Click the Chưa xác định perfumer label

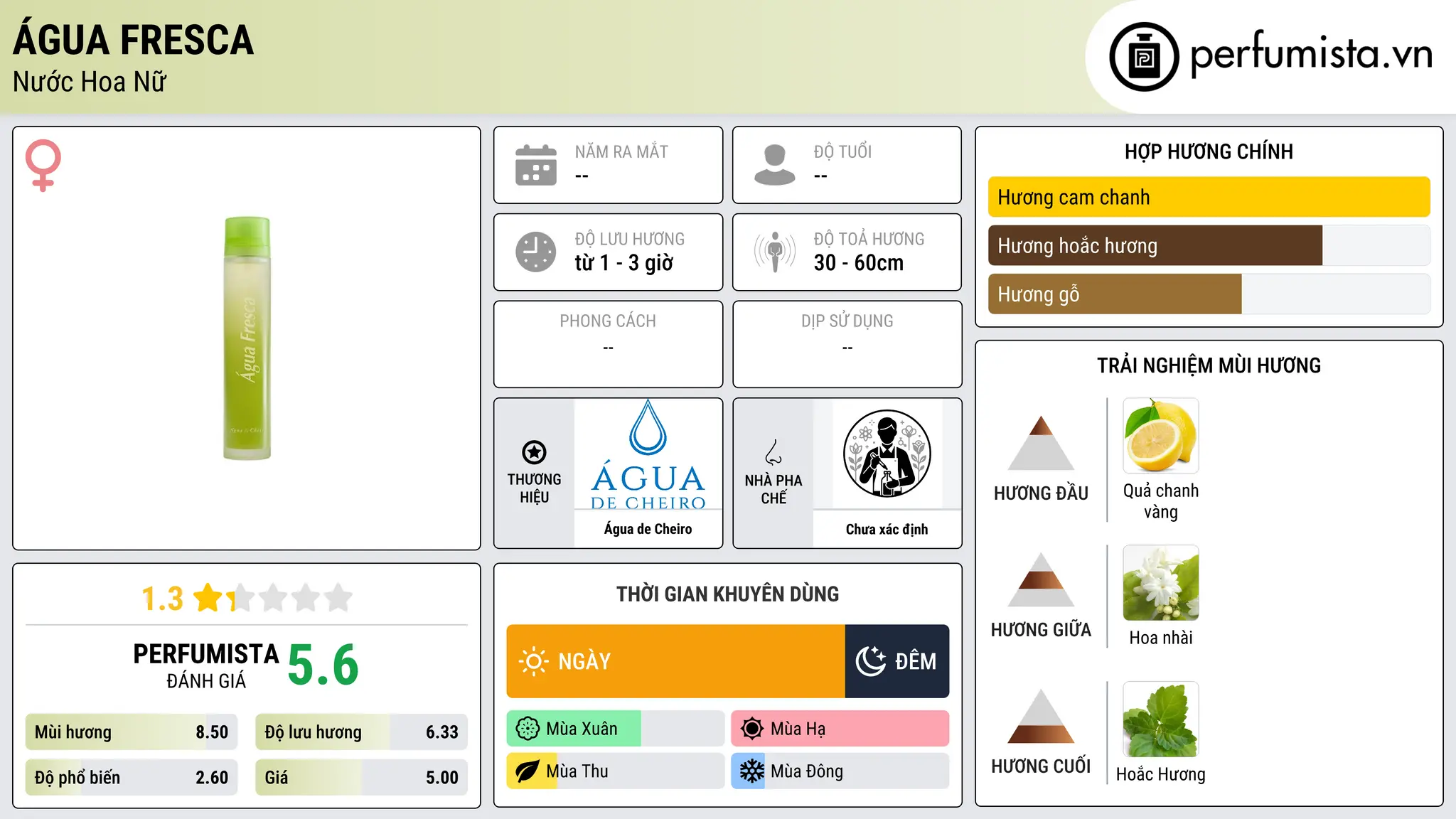click(887, 529)
